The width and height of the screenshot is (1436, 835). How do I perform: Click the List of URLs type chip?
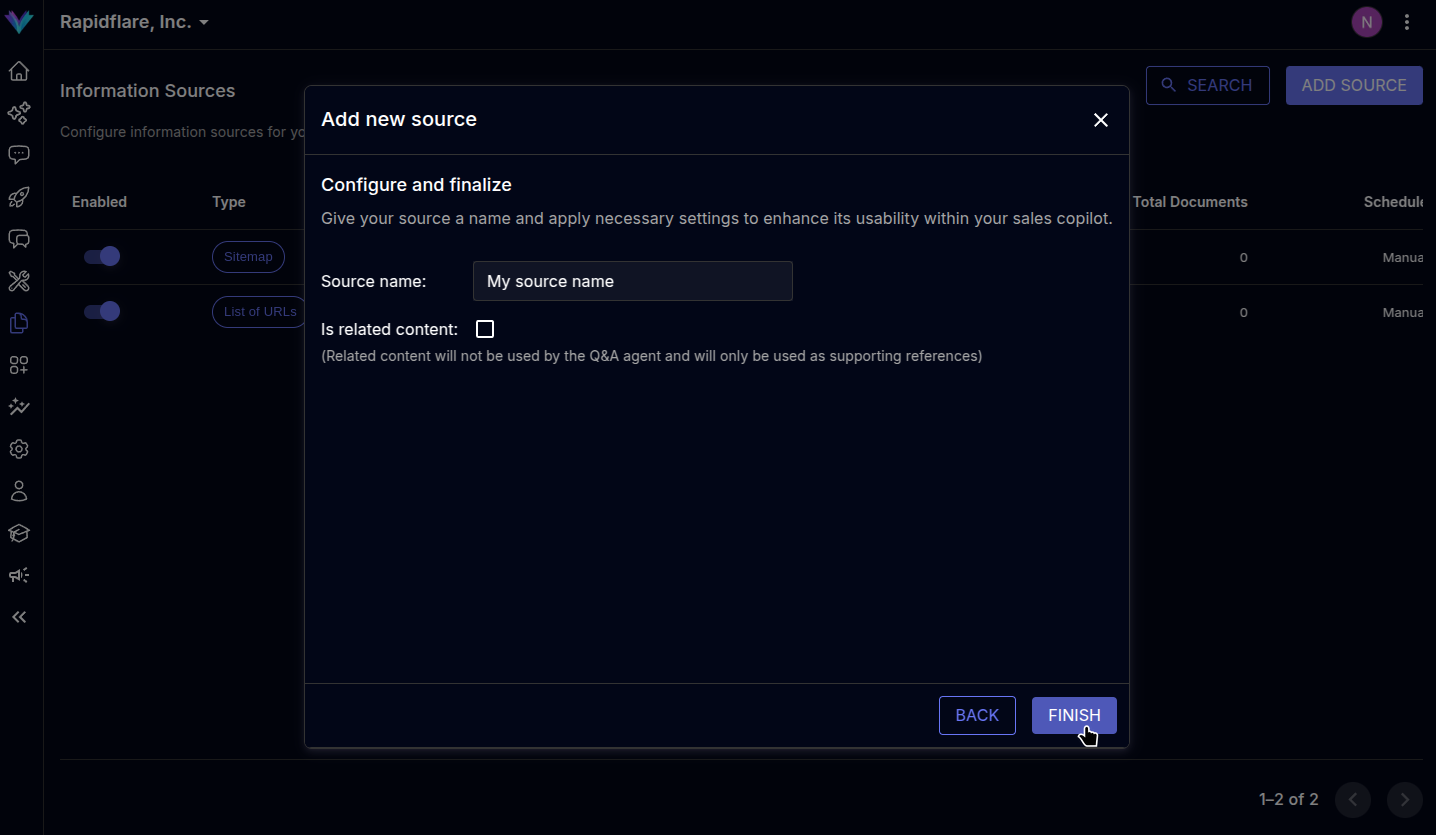[259, 311]
